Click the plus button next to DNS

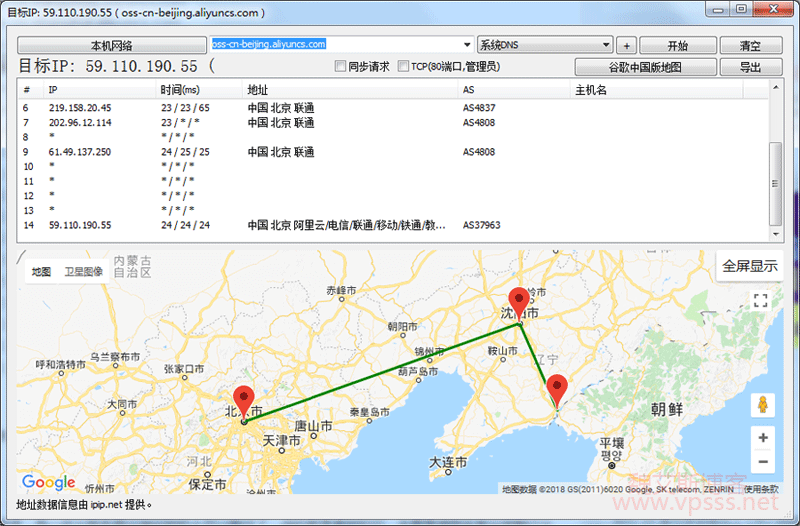[627, 45]
